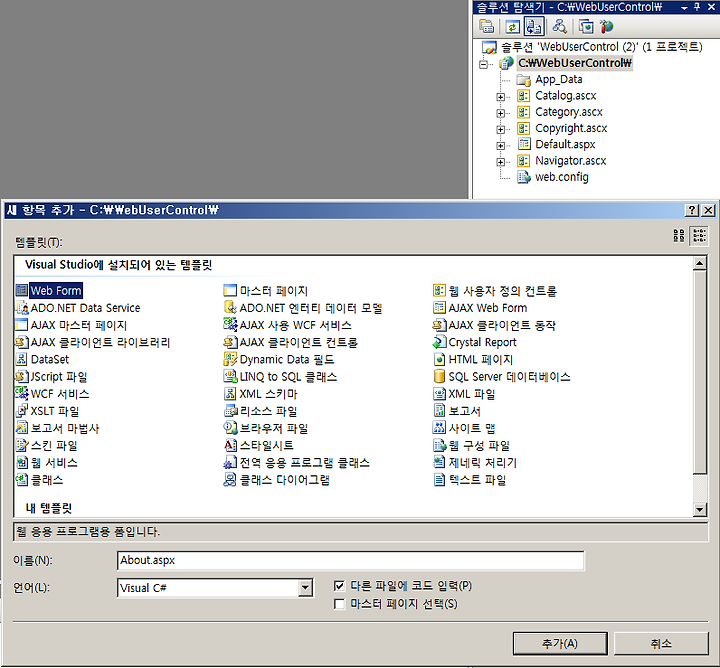Select 전역 응용 프로그램 클래스 template
This screenshot has width=720, height=668.
(297, 463)
